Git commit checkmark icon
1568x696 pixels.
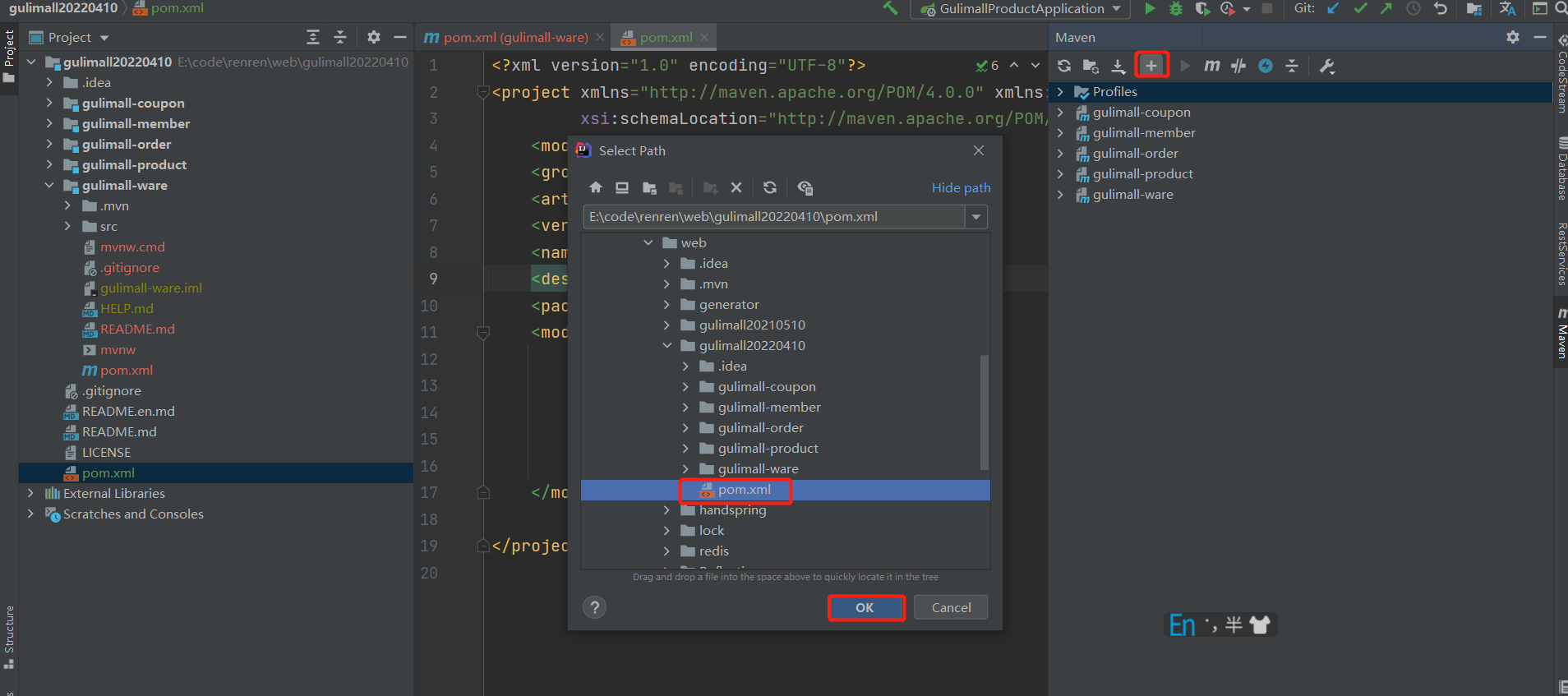pyautogui.click(x=1360, y=8)
